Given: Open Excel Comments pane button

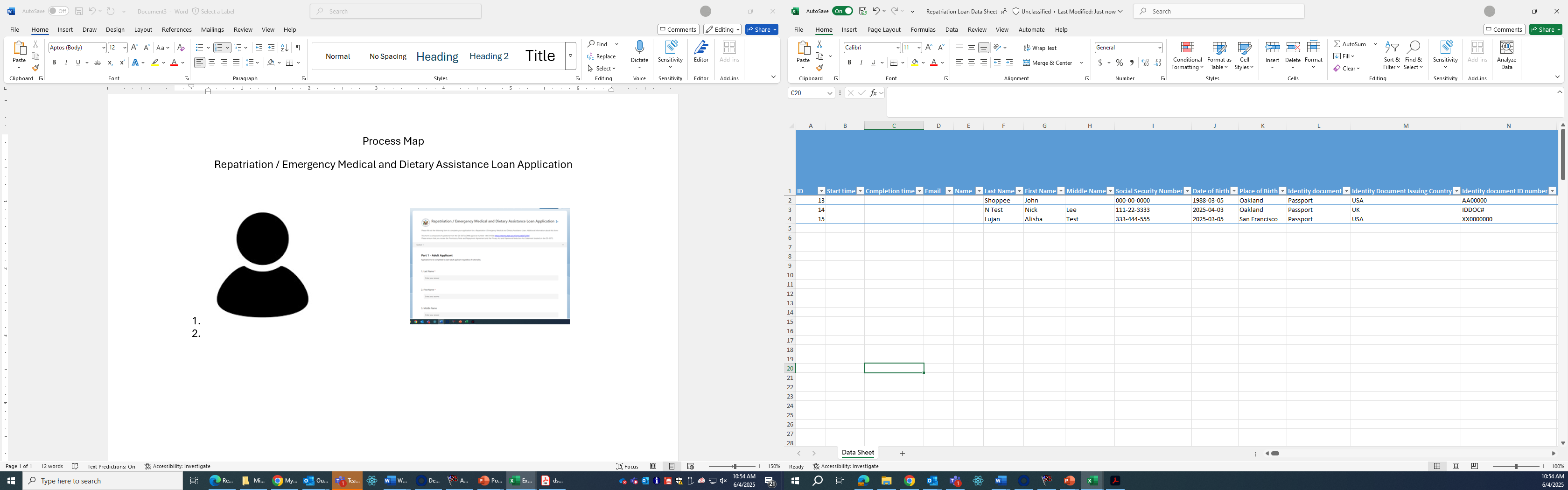Looking at the screenshot, I should pos(1504,30).
